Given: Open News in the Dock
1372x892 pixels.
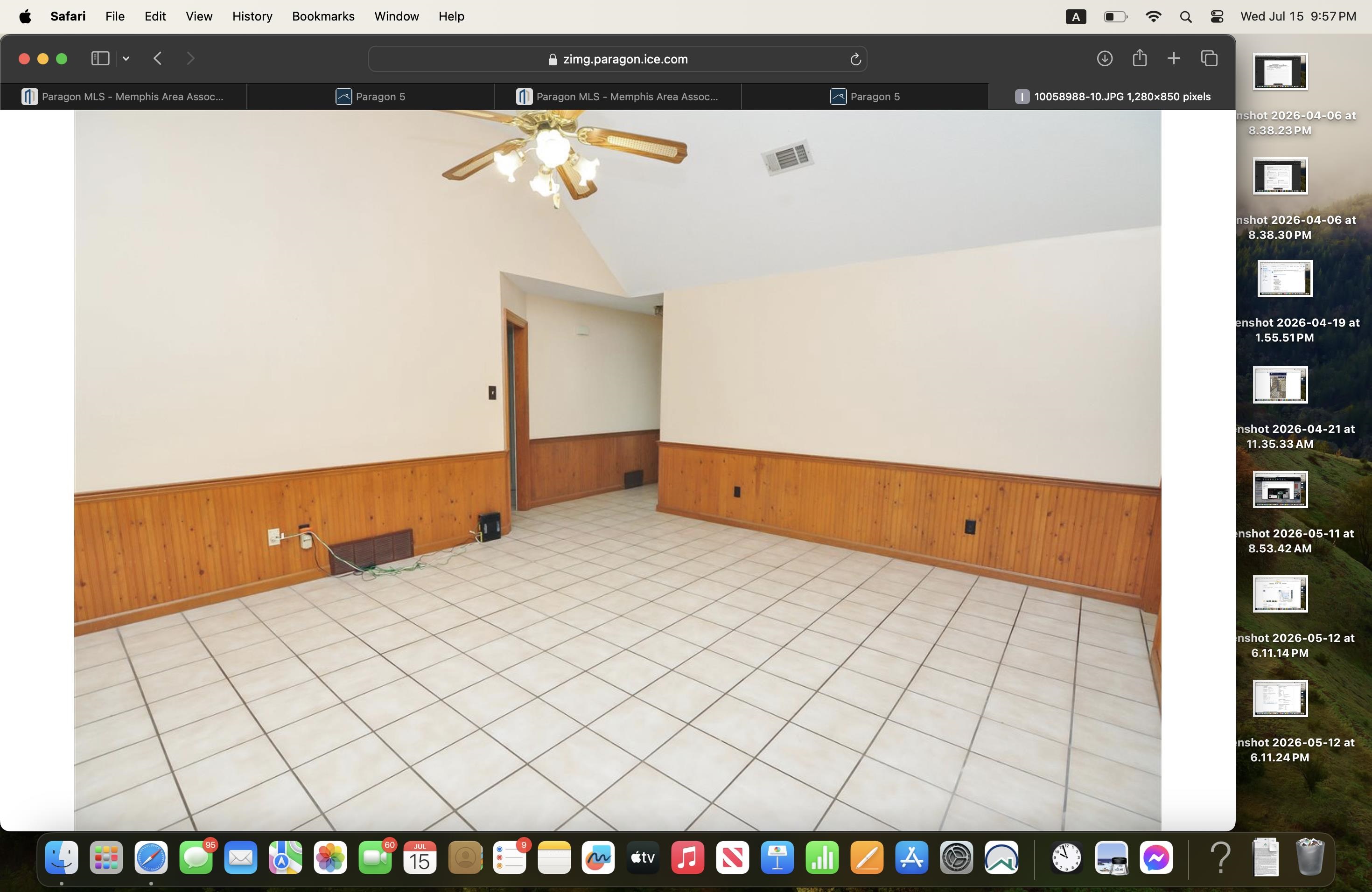Looking at the screenshot, I should click(x=733, y=858).
